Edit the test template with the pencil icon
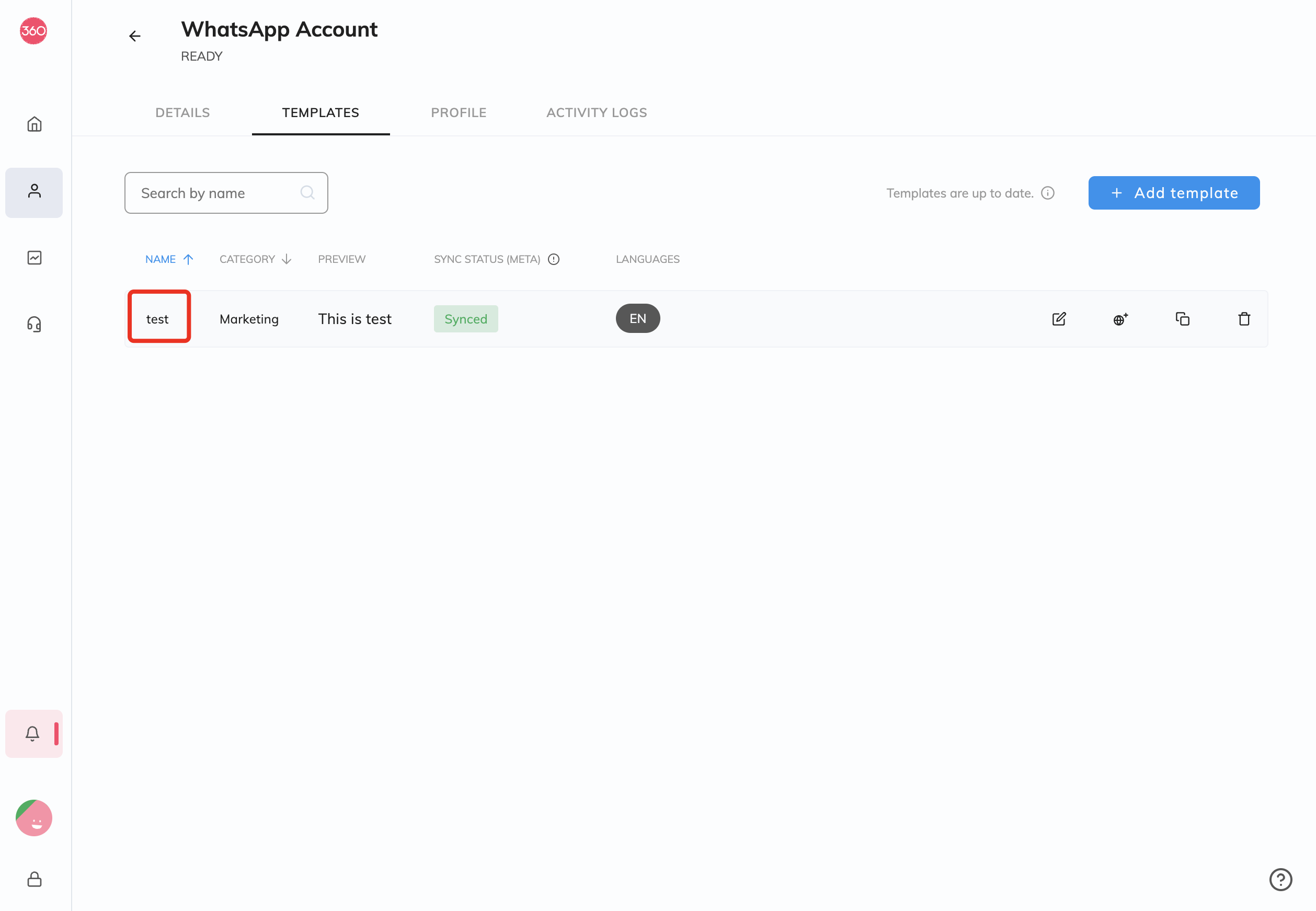Image resolution: width=1316 pixels, height=911 pixels. (x=1059, y=319)
